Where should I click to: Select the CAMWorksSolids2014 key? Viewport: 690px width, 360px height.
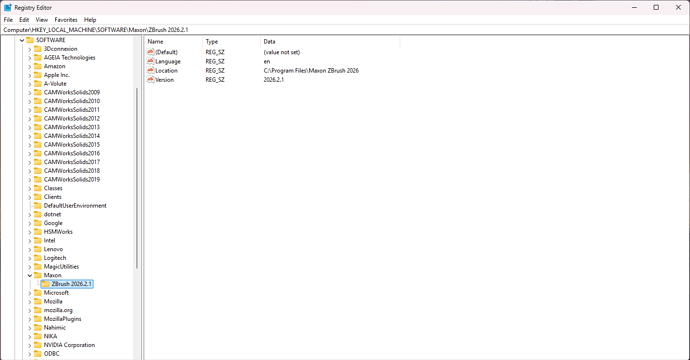(x=72, y=136)
